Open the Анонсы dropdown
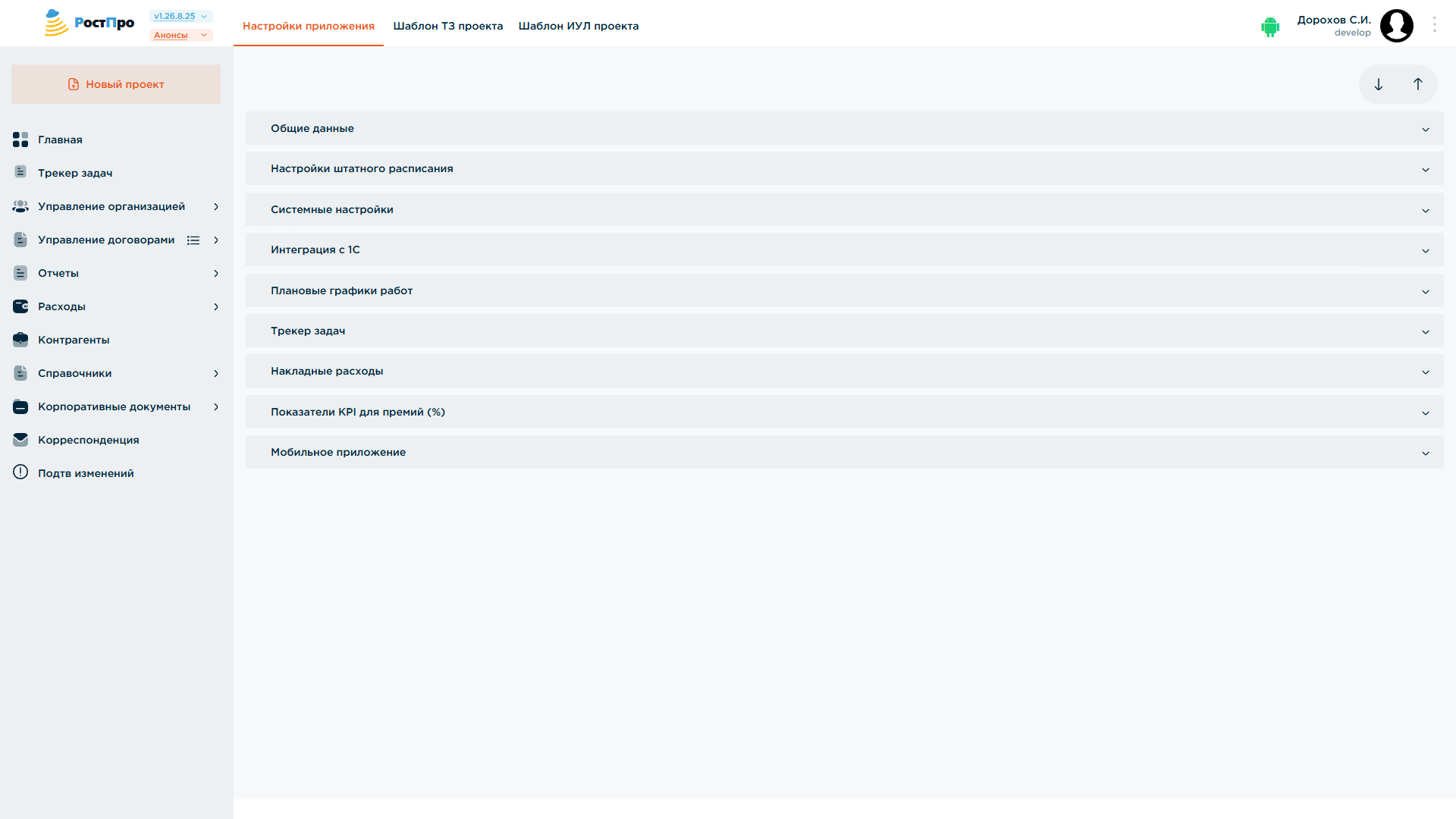The image size is (1456, 819). tap(180, 35)
